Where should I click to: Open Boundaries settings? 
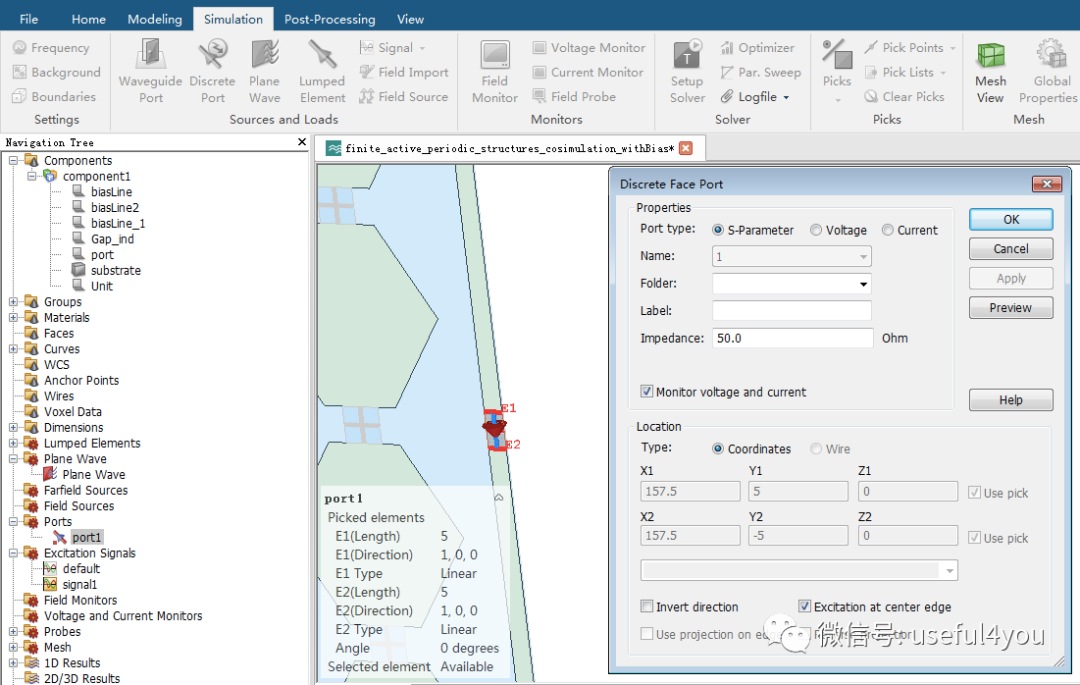(x=54, y=96)
